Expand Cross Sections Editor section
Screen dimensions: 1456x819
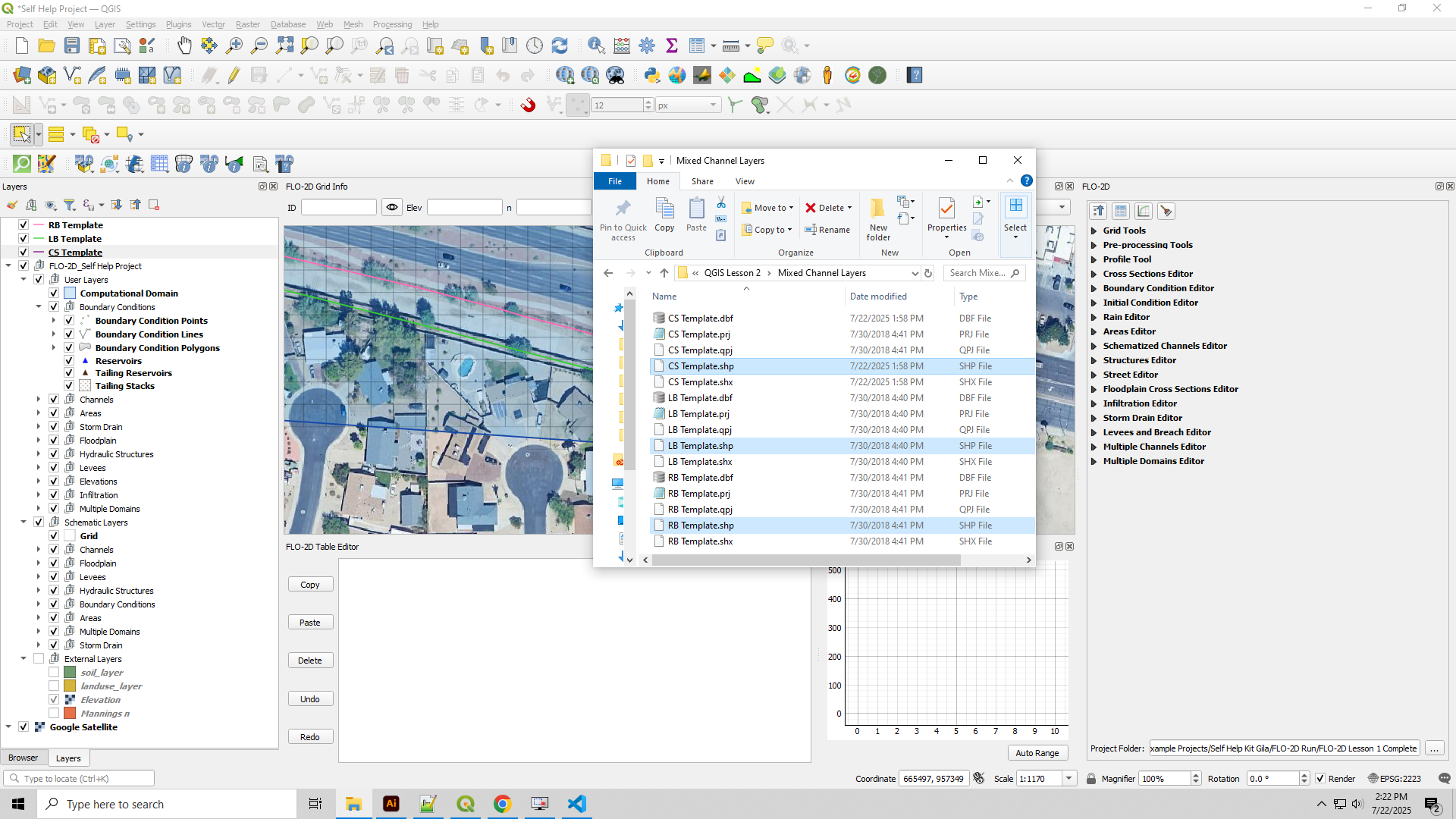(1094, 274)
